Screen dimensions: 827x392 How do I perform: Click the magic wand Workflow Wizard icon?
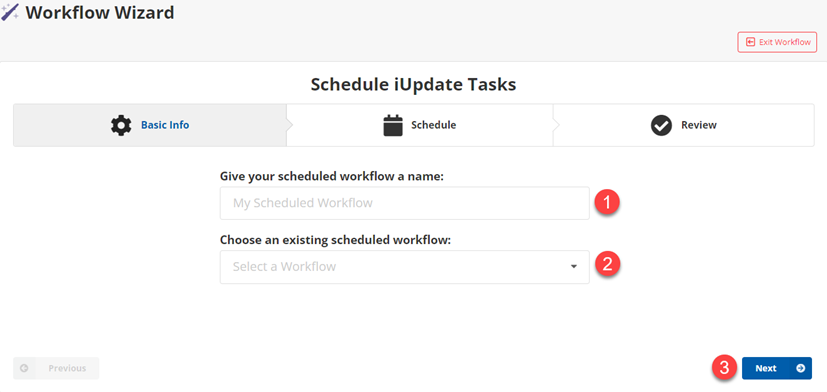tap(11, 12)
